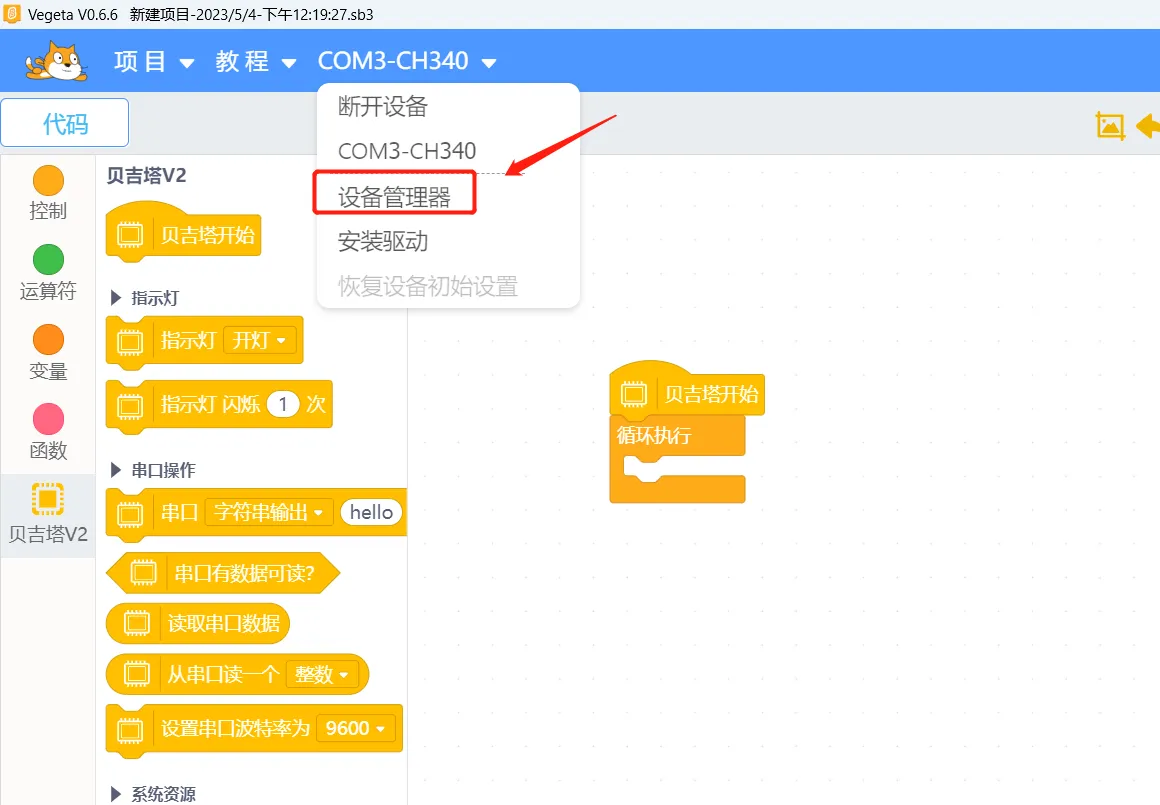Open the 指示灯 开灯 dropdown

[x=259, y=341]
